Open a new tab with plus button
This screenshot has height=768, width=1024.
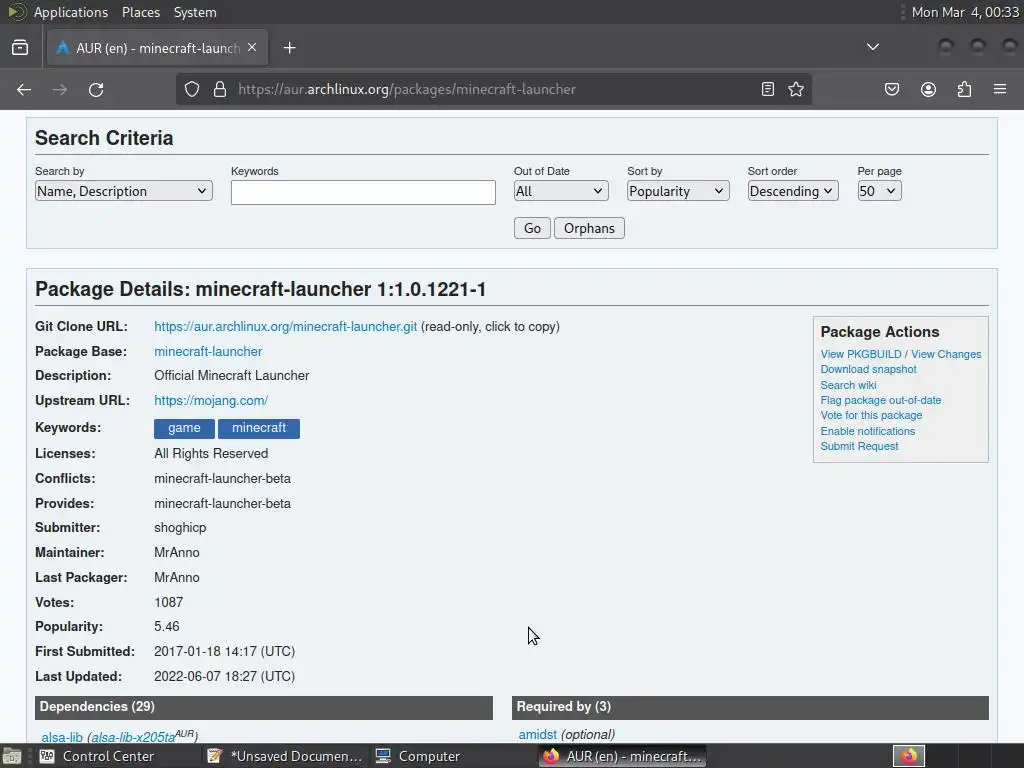[x=289, y=48]
